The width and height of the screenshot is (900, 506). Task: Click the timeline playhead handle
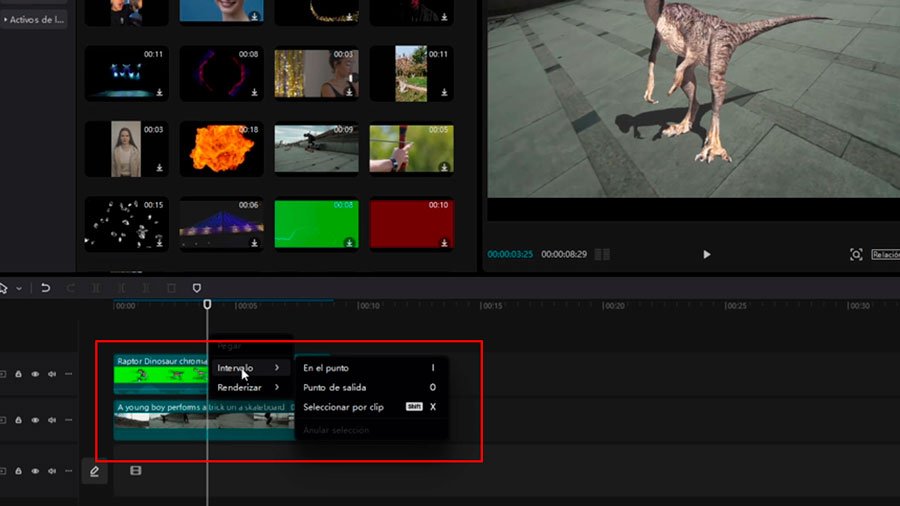[x=207, y=305]
